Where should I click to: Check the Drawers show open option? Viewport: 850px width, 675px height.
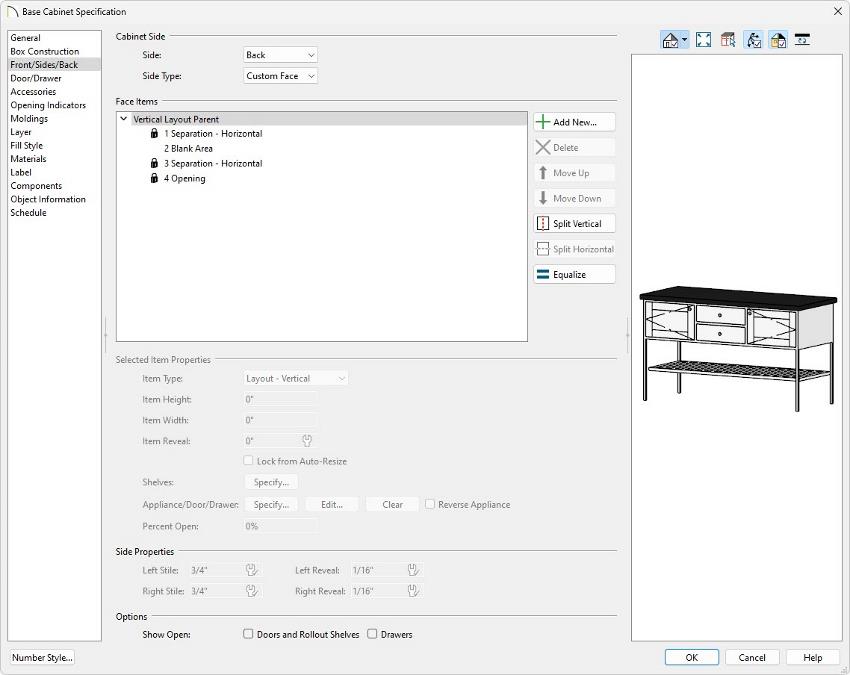pos(372,634)
